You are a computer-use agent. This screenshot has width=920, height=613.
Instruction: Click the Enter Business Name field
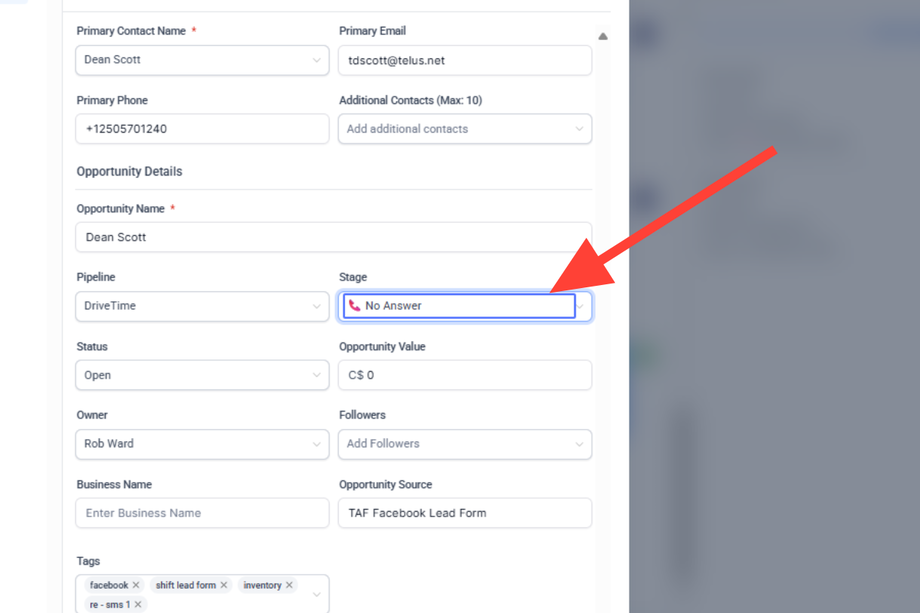[x=202, y=513]
